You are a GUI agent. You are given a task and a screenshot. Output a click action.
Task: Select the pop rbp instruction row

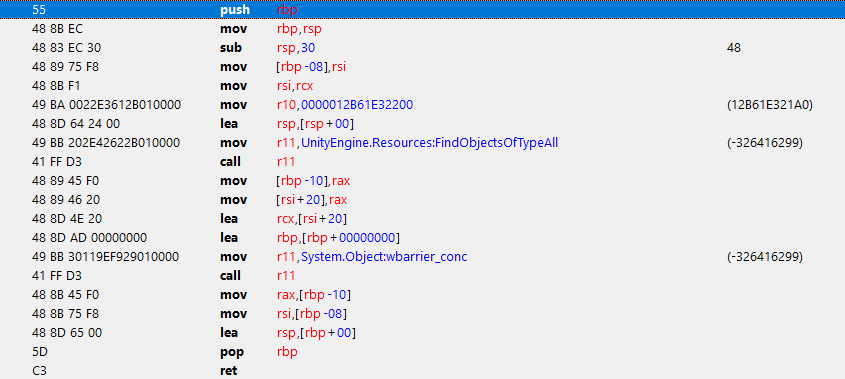tap(422, 352)
